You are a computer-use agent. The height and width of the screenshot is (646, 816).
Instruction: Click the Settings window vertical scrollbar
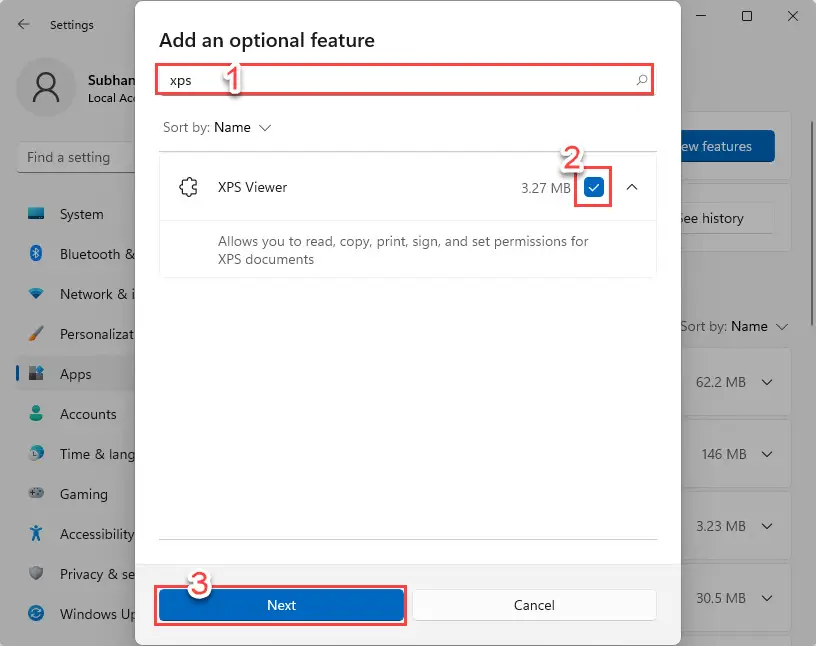[812, 224]
